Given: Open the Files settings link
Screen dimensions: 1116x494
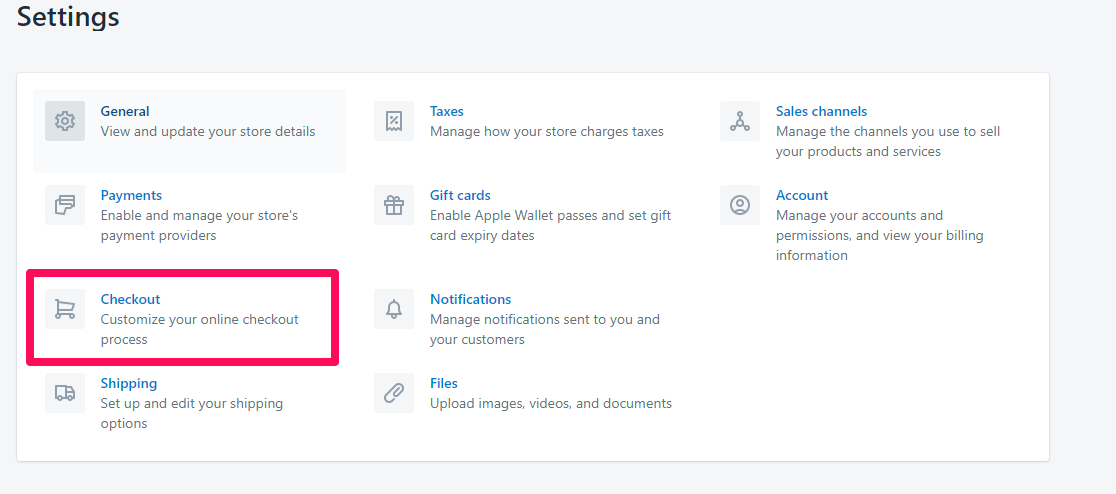Looking at the screenshot, I should [443, 383].
